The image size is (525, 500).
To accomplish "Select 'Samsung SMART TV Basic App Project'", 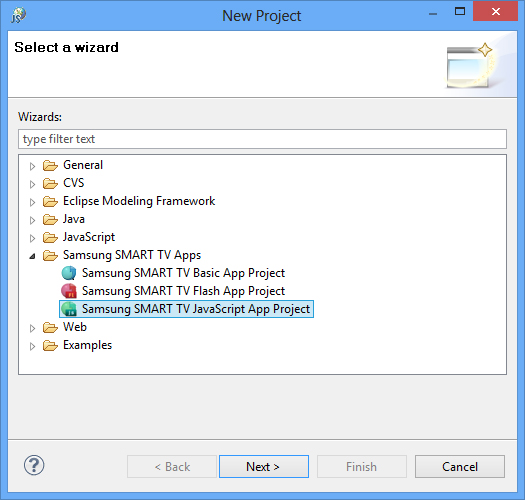I will [183, 273].
